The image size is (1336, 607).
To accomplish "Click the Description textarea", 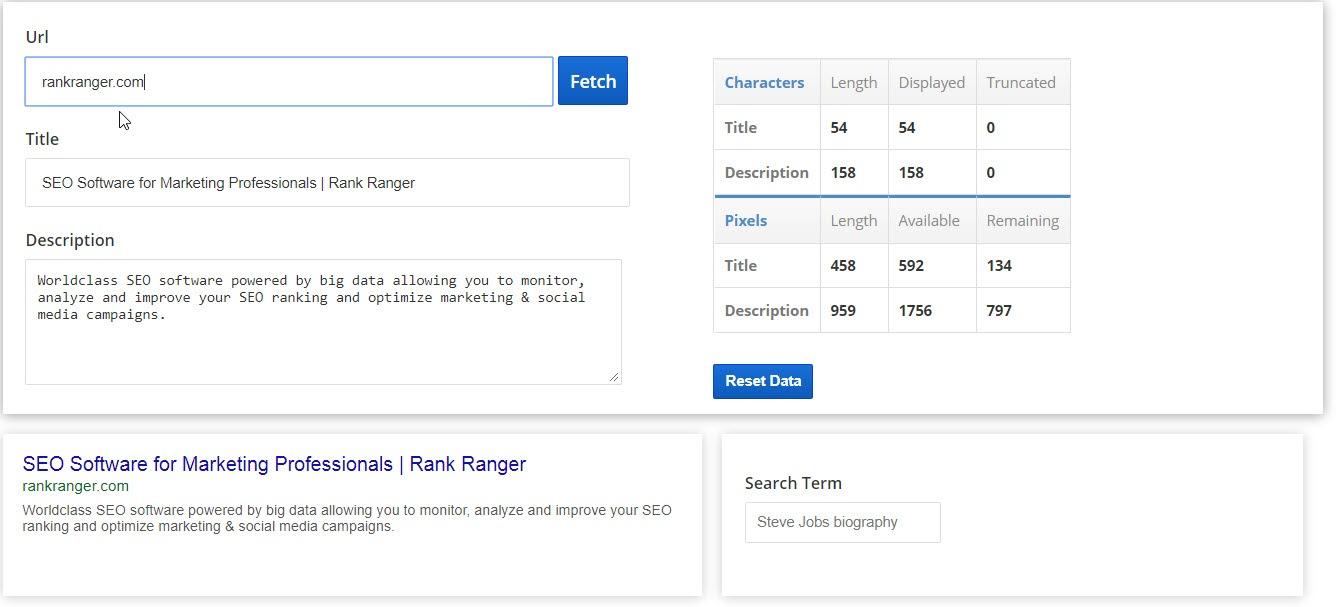I will tap(323, 322).
